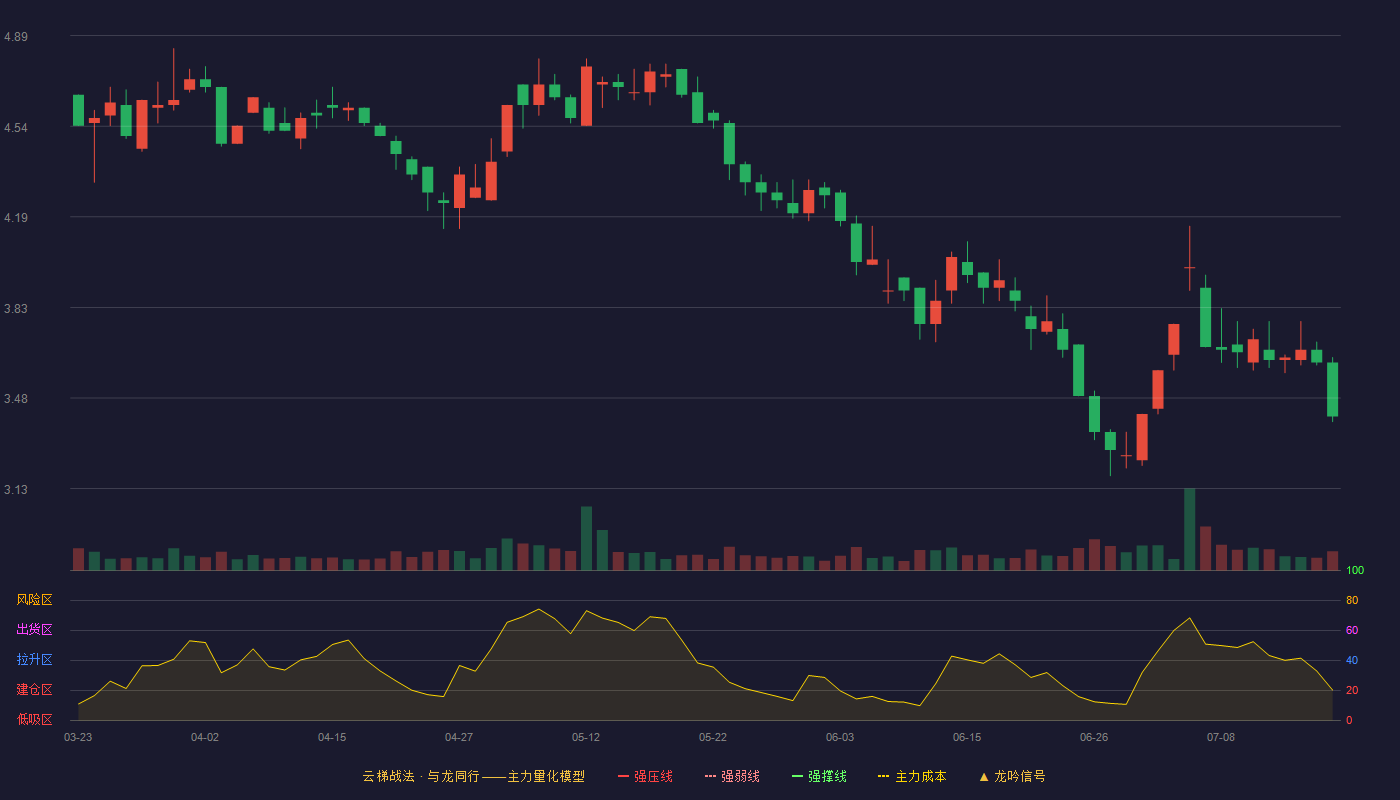Click the 3.13 price axis label
Viewport: 1400px width, 800px height.
16,490
